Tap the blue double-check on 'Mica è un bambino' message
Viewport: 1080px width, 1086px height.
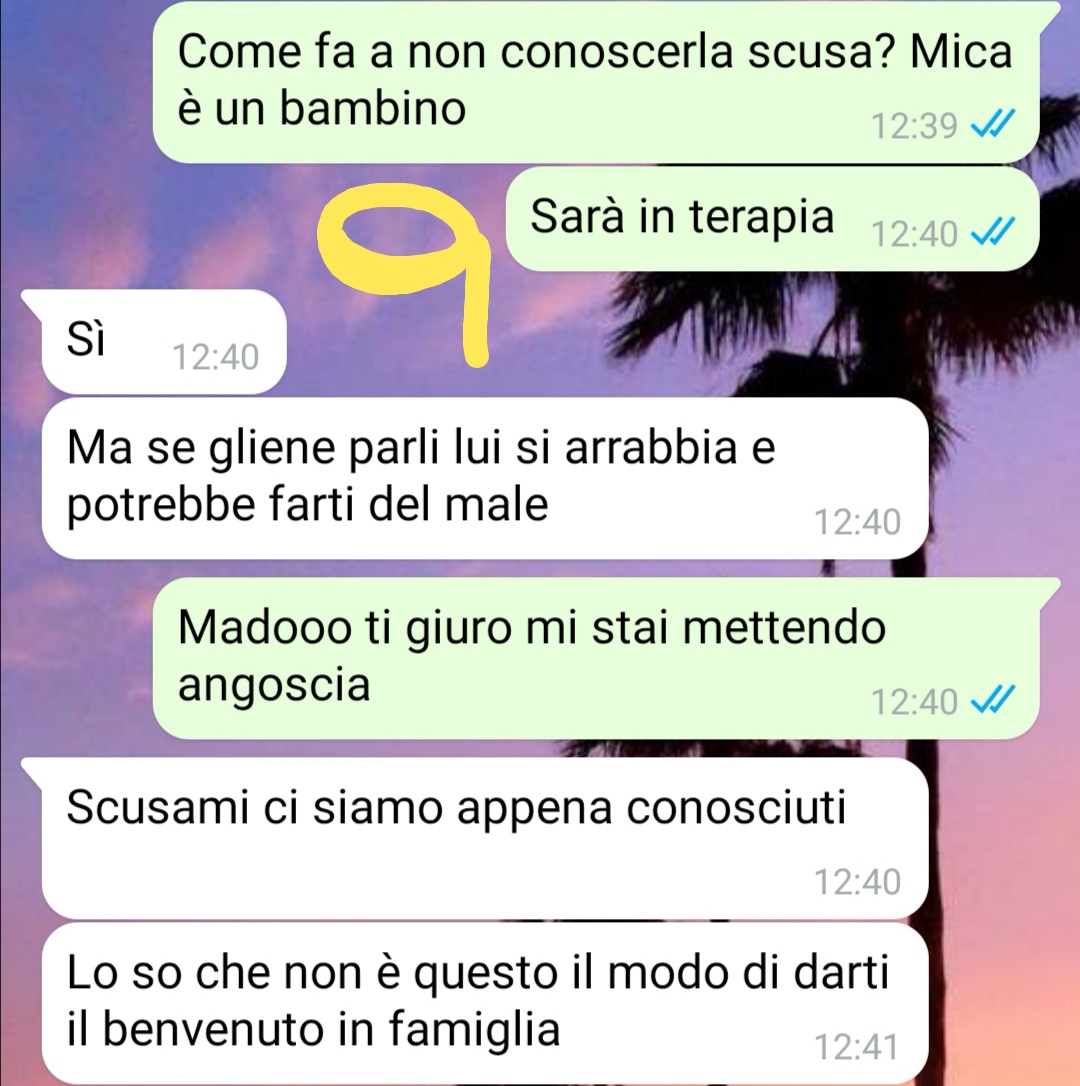point(993,124)
